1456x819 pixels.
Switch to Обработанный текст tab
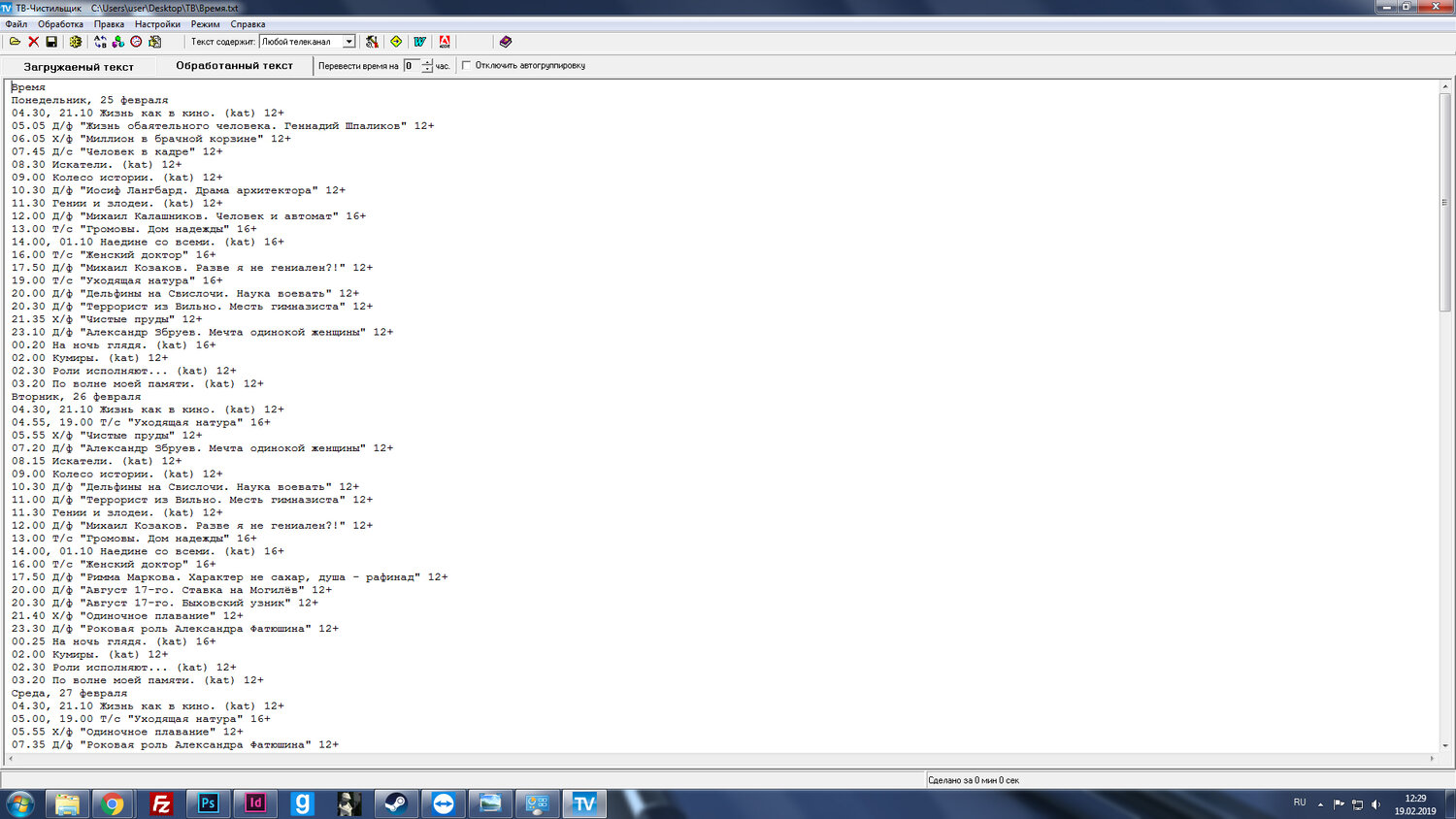pos(234,66)
